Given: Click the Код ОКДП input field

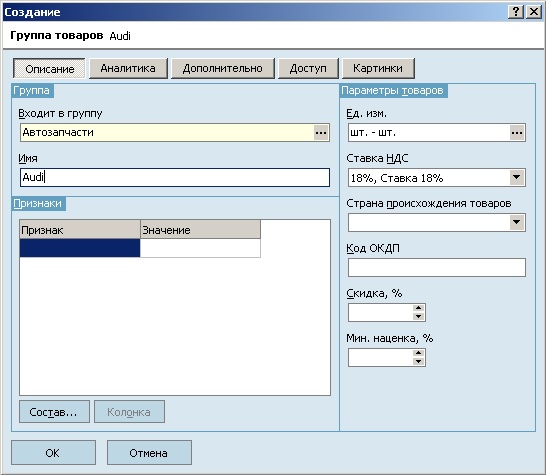Looking at the screenshot, I should (437, 267).
